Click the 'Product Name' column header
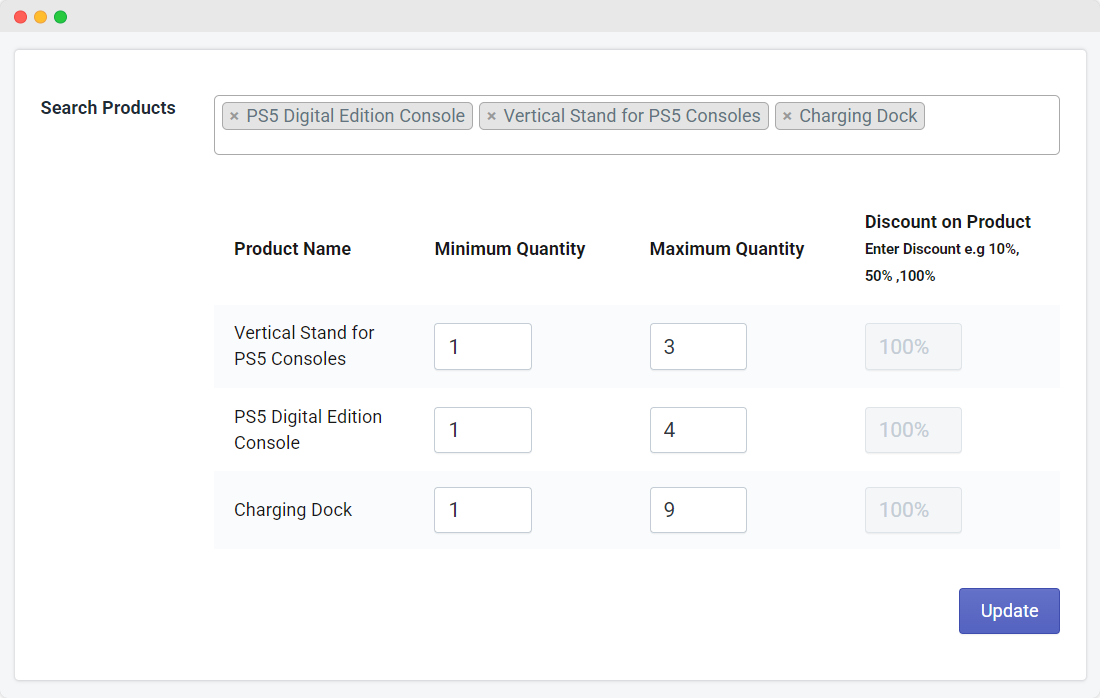The height and width of the screenshot is (698, 1100). [x=293, y=249]
